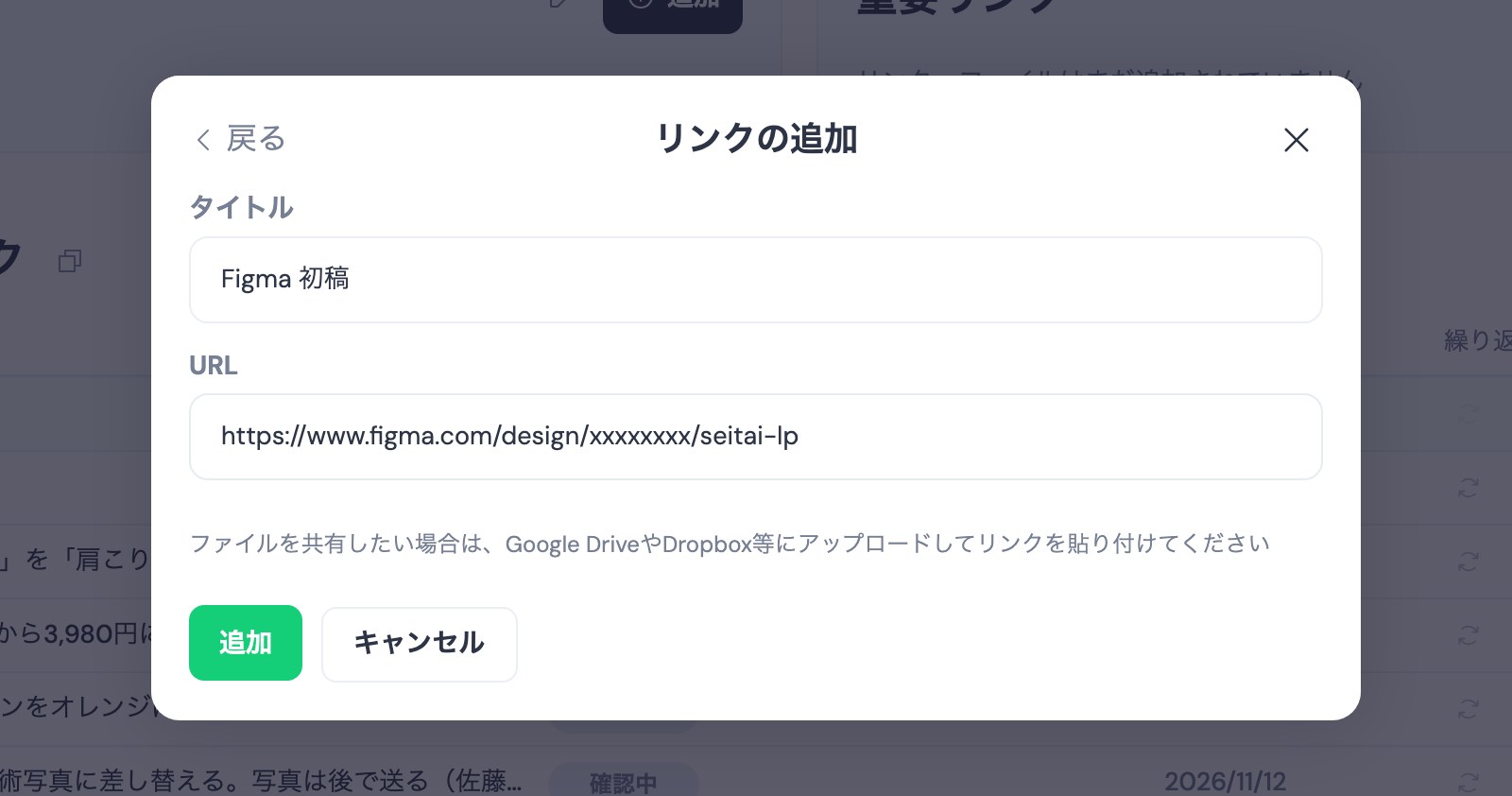
Task: Click the 確認中 status badge in the background
Action: tap(624, 781)
